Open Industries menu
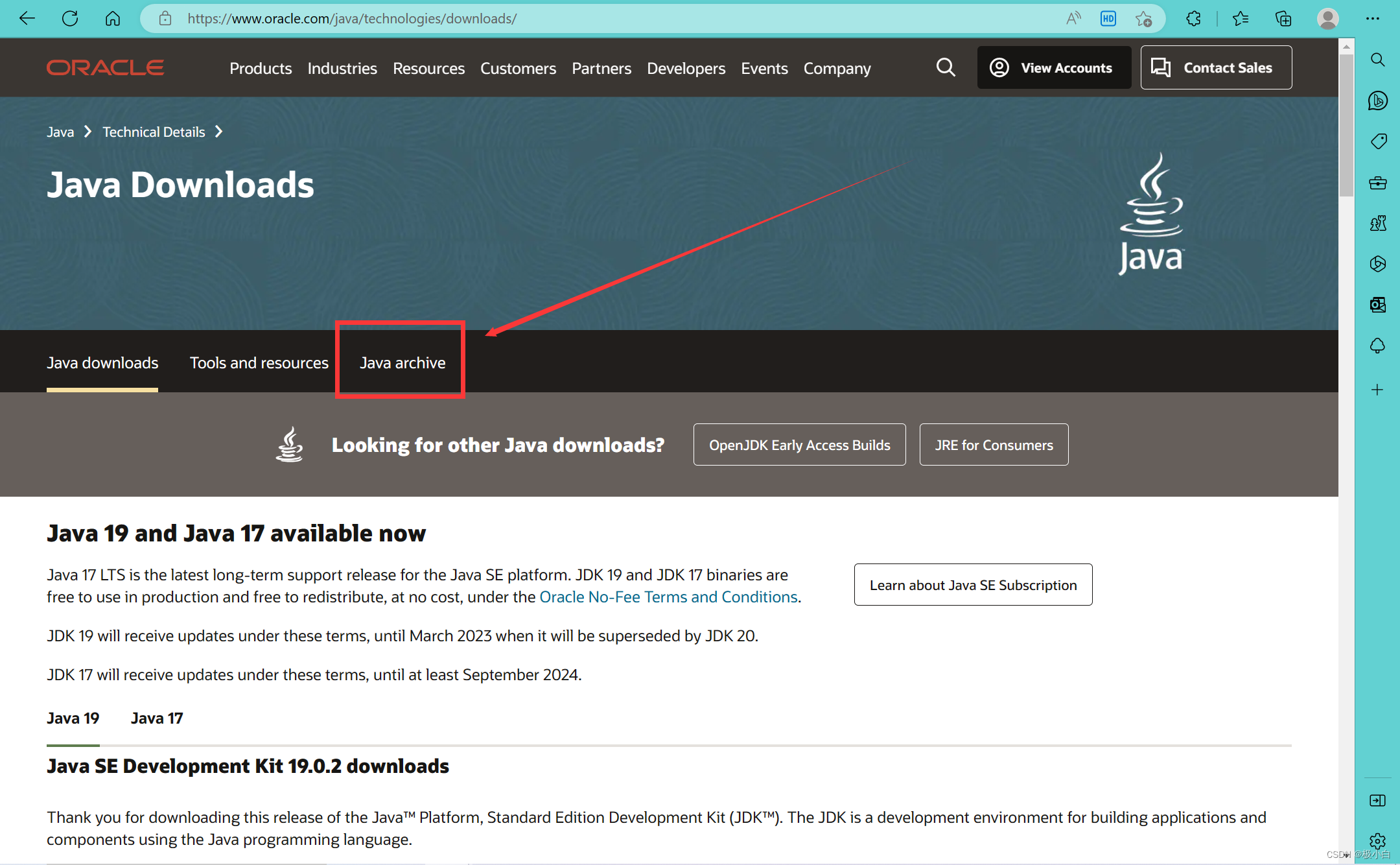Image resolution: width=1400 pixels, height=865 pixels. pos(342,68)
